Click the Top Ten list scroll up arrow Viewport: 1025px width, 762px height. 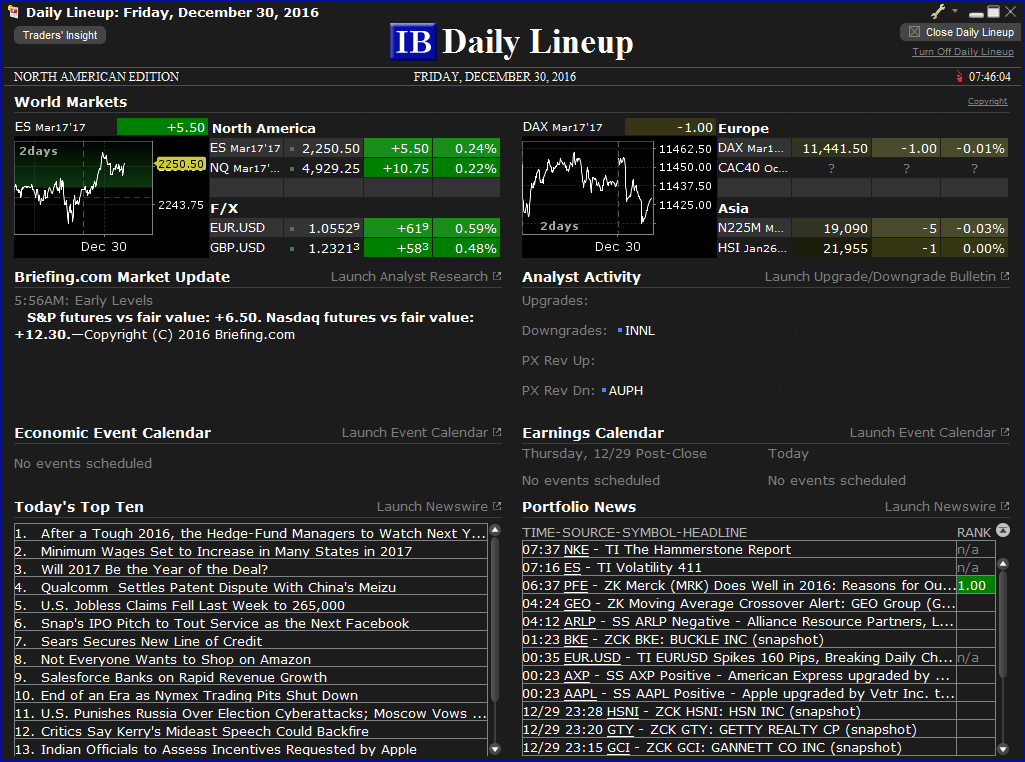pos(495,530)
